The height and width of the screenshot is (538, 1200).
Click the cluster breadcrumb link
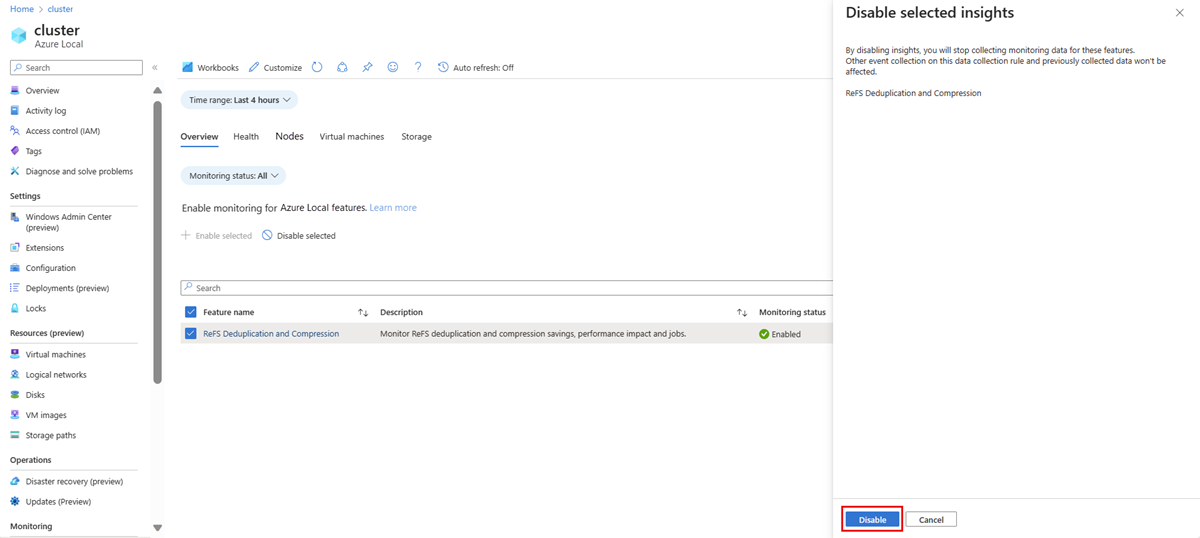(x=60, y=9)
